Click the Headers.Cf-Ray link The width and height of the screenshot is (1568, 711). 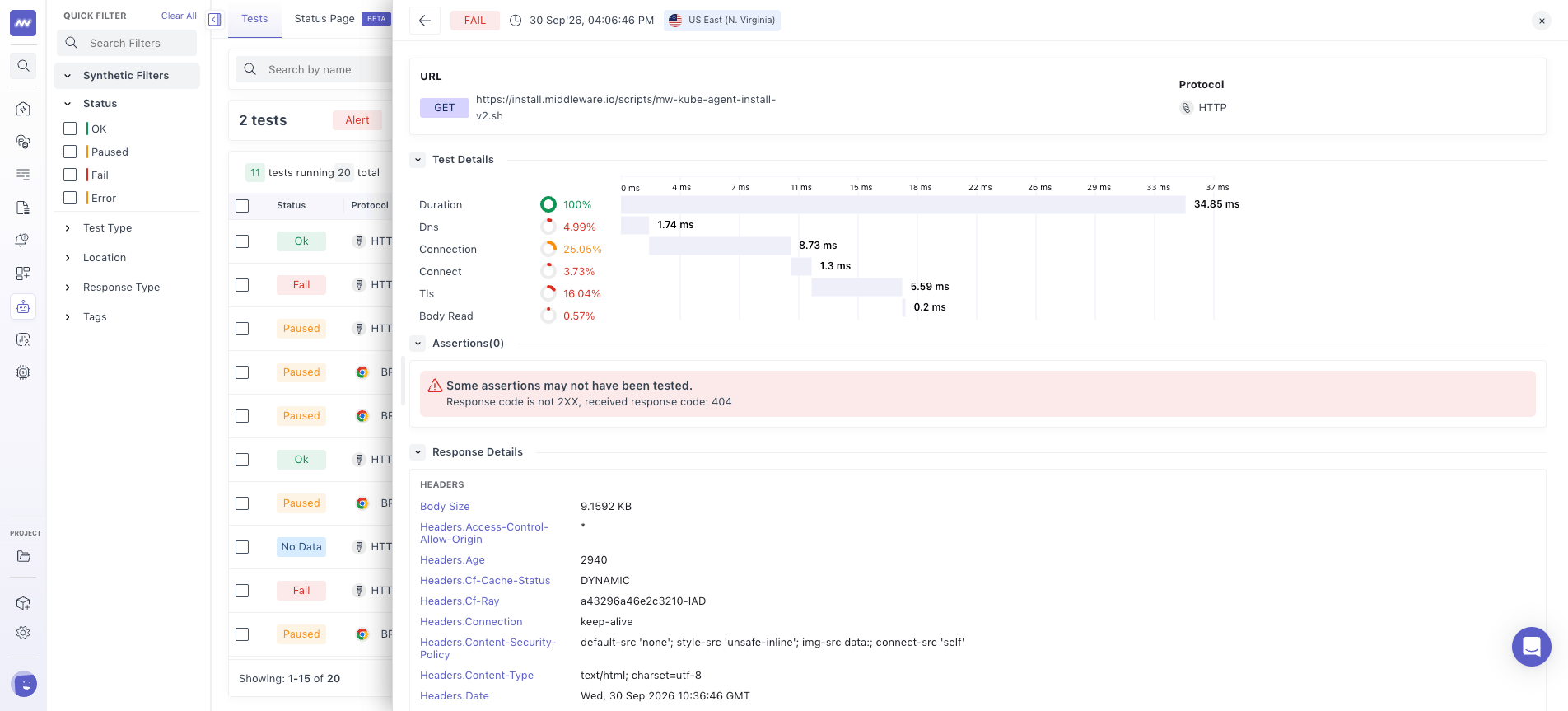[460, 601]
